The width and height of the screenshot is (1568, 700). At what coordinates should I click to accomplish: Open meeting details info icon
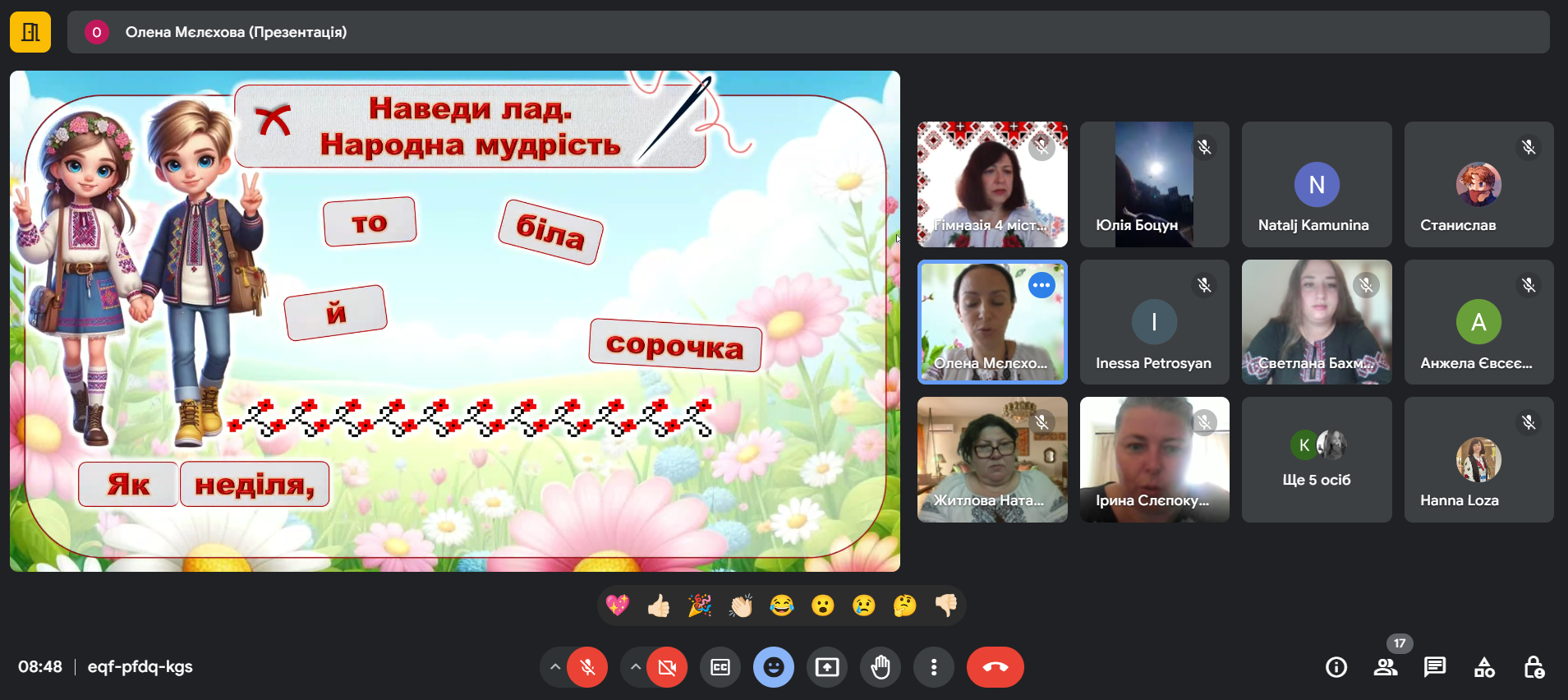pos(1336,667)
